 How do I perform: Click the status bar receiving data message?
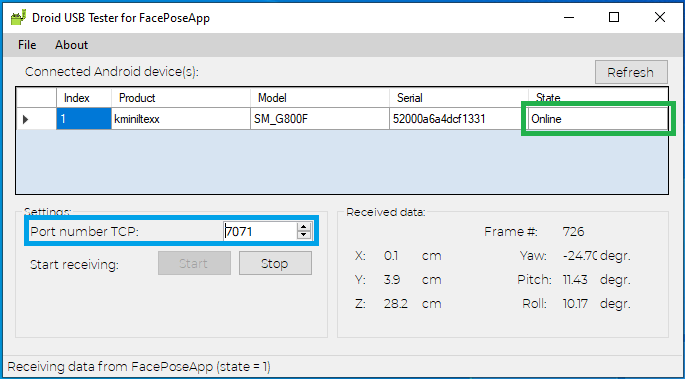point(139,367)
